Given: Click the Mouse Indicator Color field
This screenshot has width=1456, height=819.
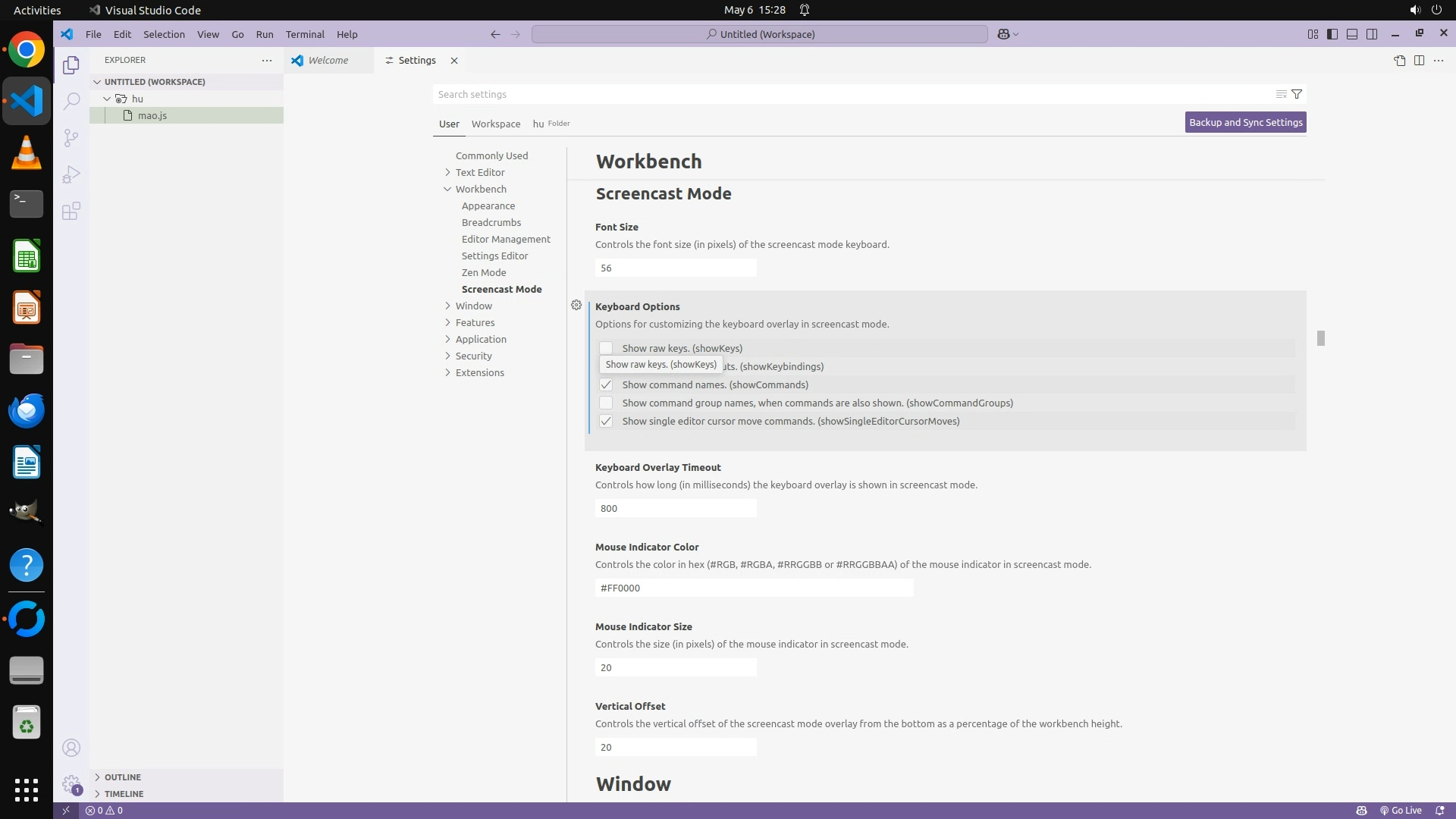Looking at the screenshot, I should tap(754, 588).
